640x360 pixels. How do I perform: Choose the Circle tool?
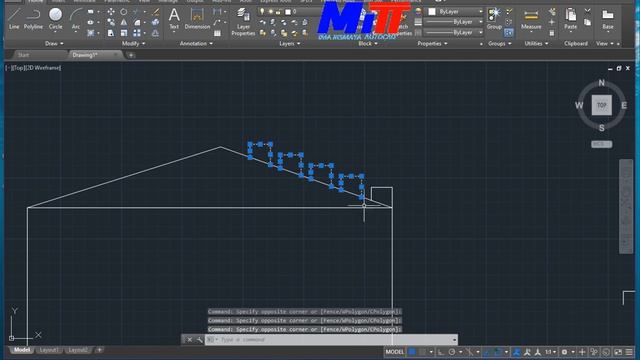[56, 19]
